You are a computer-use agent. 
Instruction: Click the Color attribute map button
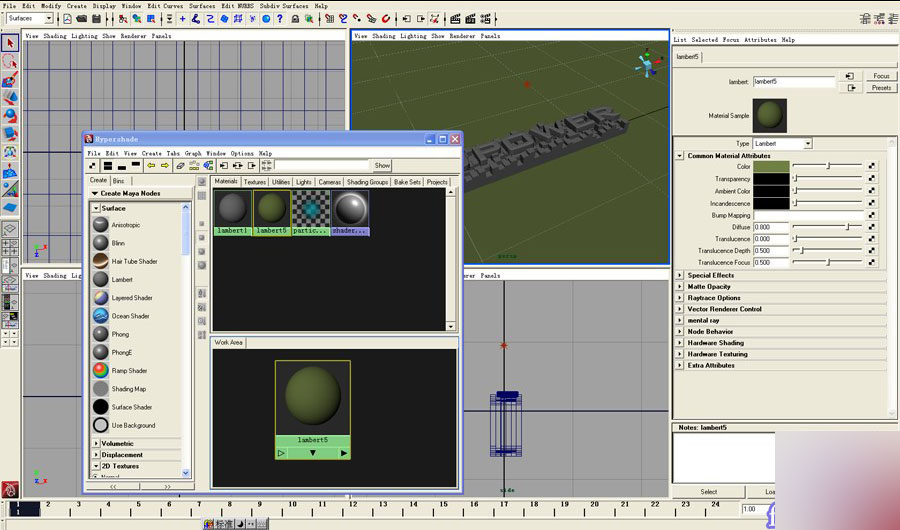[x=871, y=166]
